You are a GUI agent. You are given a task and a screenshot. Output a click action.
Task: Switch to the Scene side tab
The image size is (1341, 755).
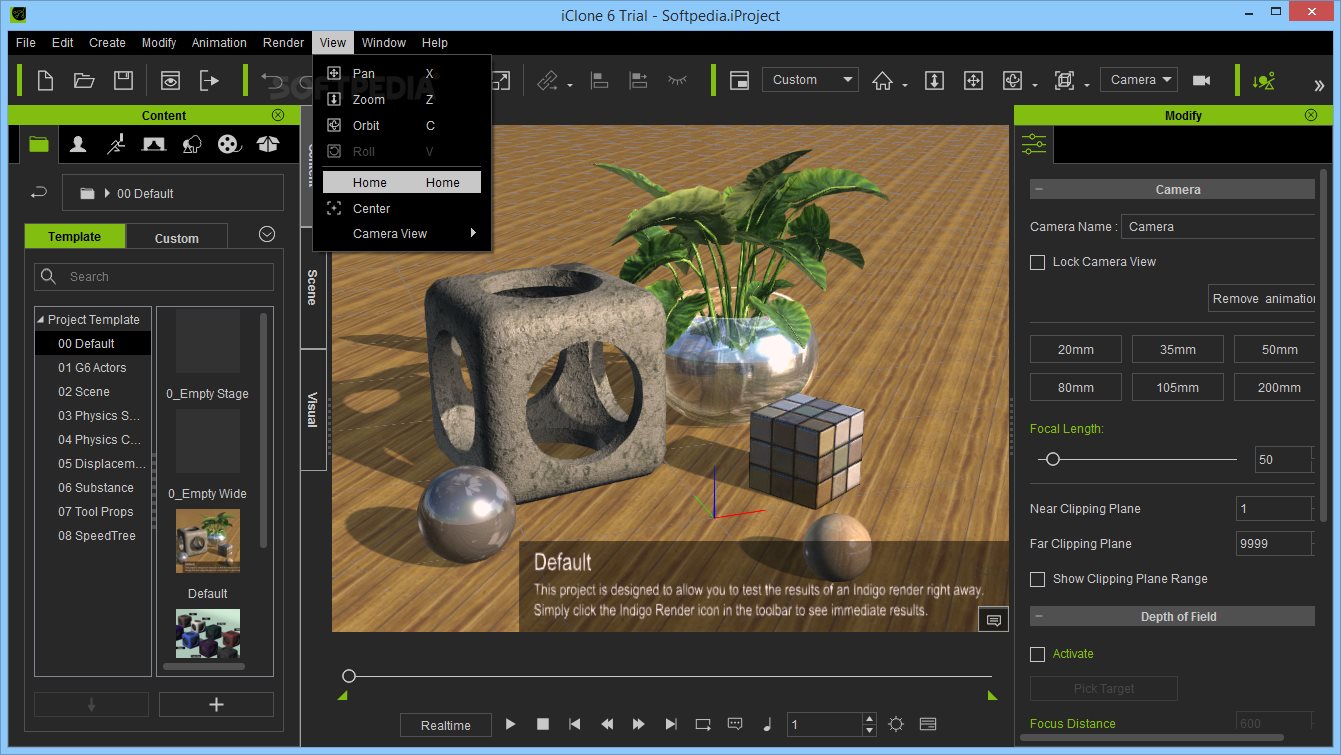click(313, 288)
